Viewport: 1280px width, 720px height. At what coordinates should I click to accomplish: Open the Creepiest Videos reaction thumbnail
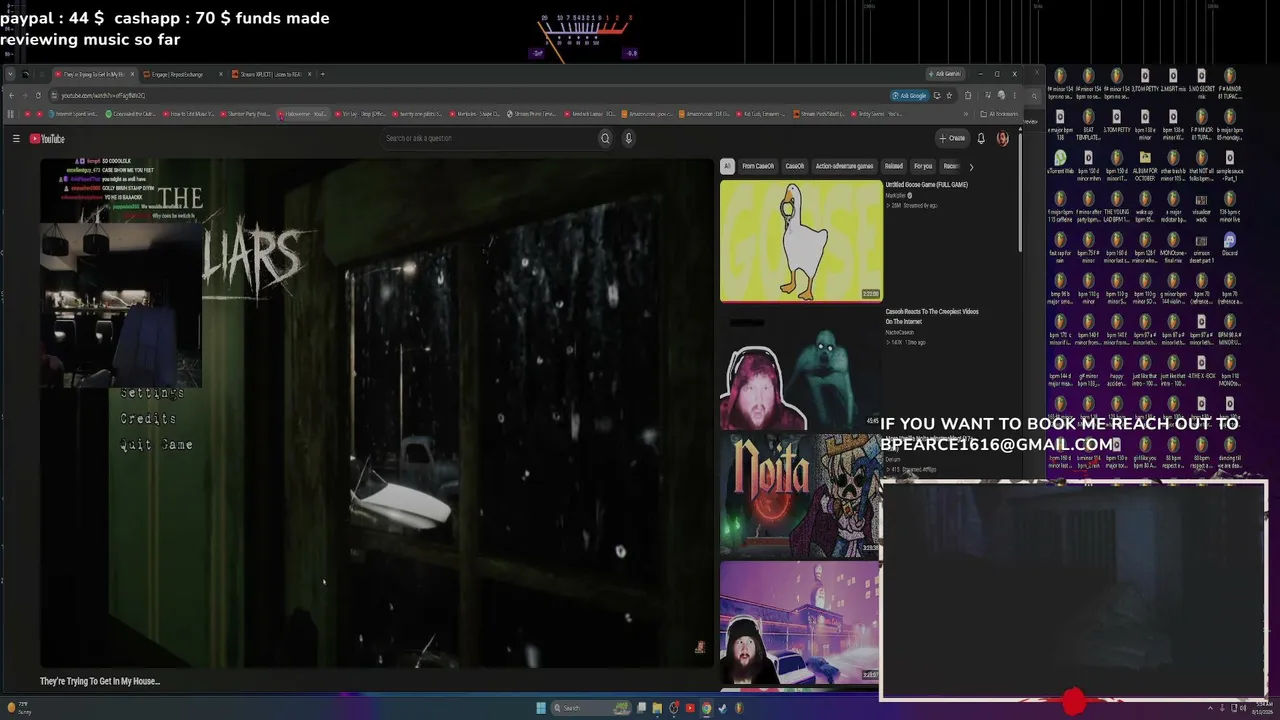(x=801, y=368)
